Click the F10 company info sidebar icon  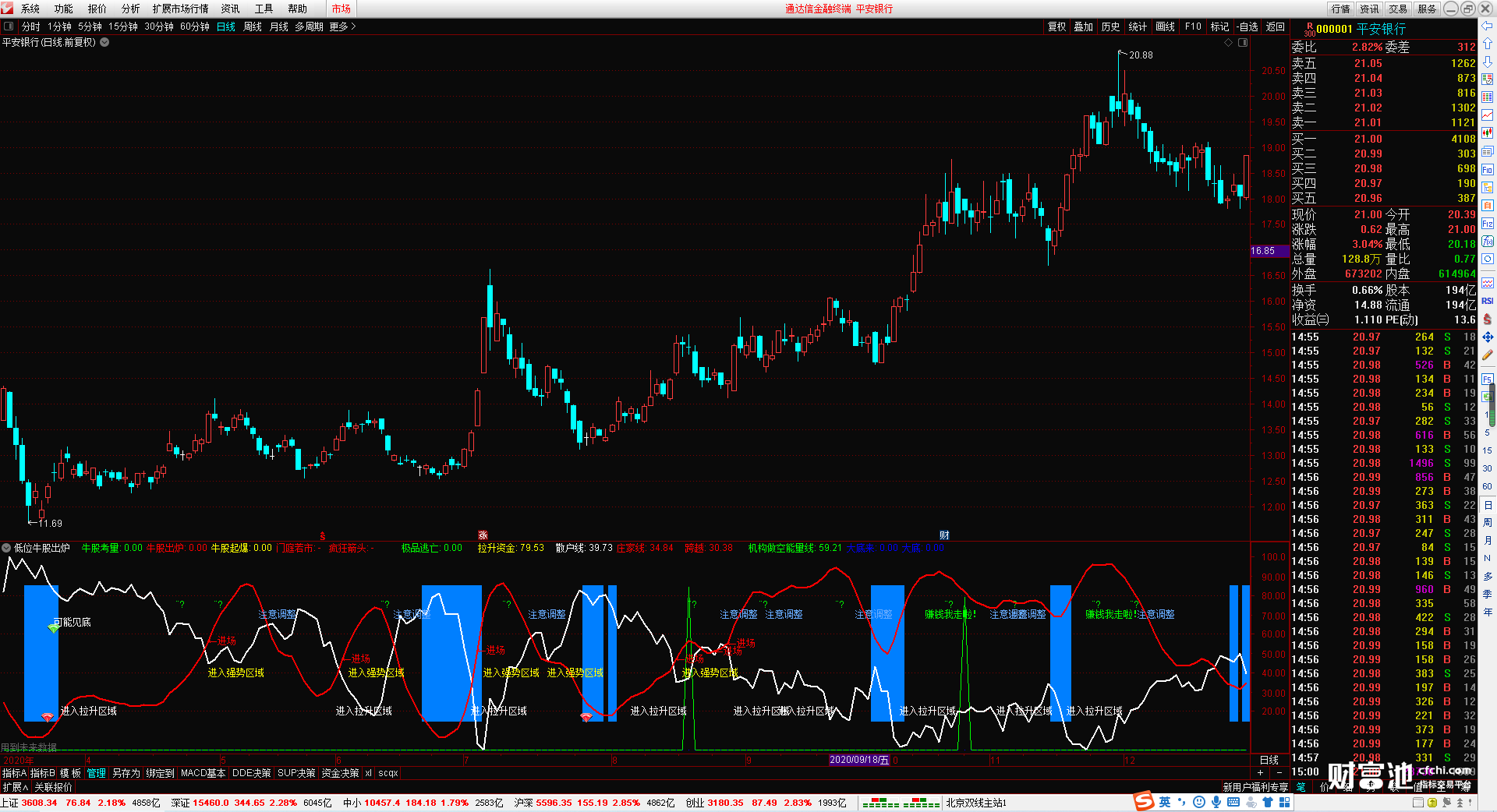click(x=1488, y=169)
